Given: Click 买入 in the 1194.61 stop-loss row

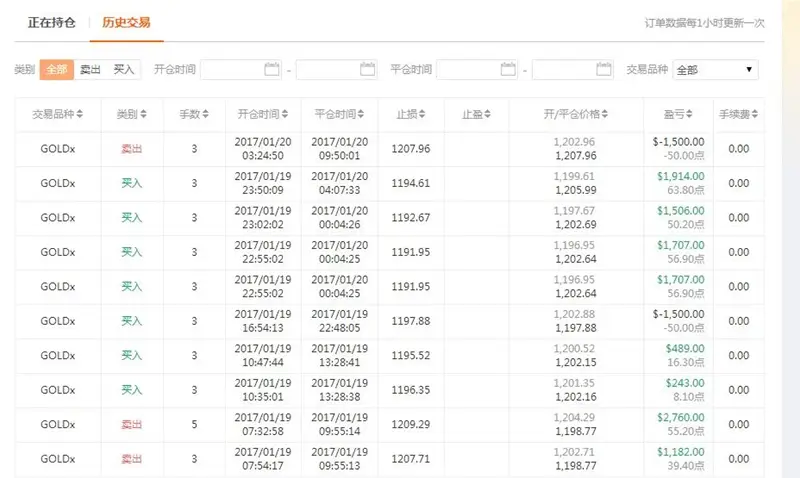Looking at the screenshot, I should [132, 183].
